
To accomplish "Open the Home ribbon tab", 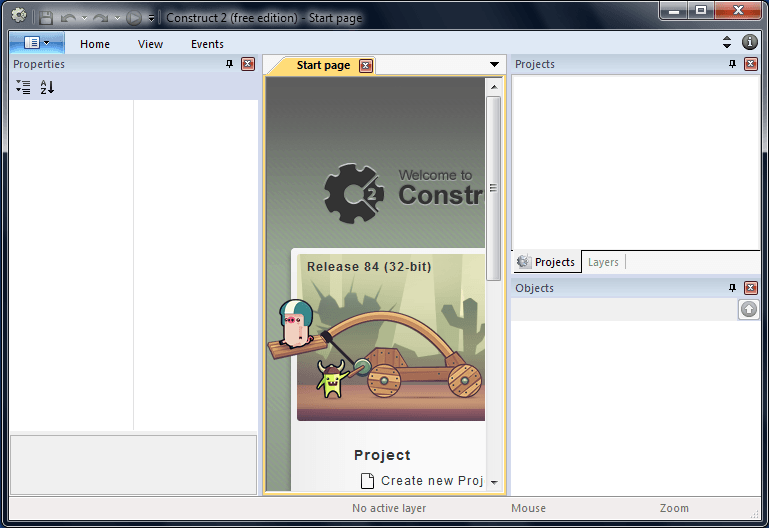I will 95,44.
